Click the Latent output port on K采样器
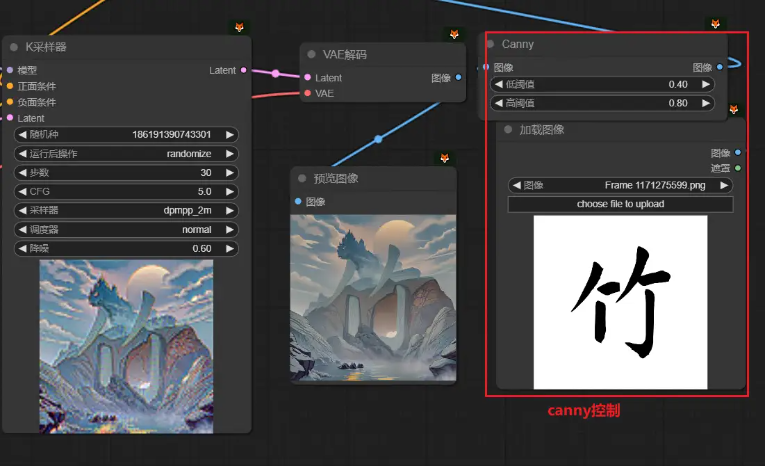 pos(244,70)
